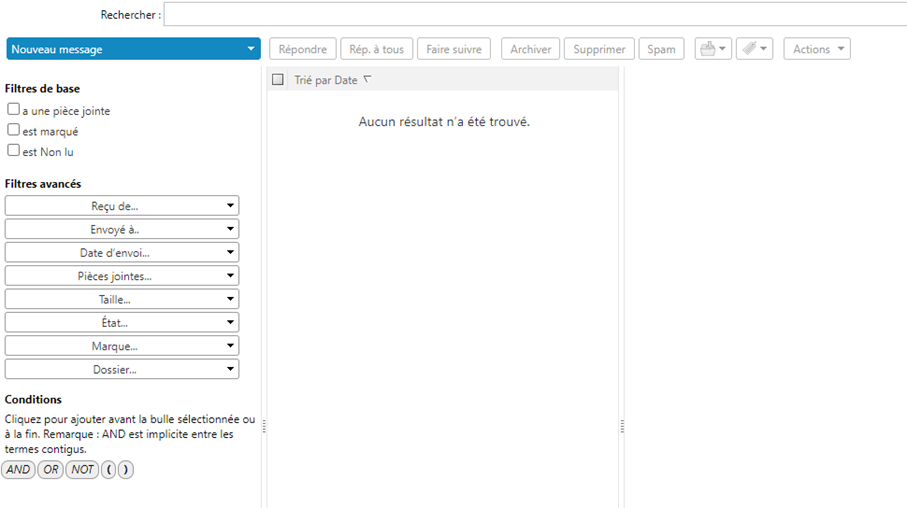Enable the 'a une pièce jointe' filter
This screenshot has width=907, height=508.
click(14, 110)
